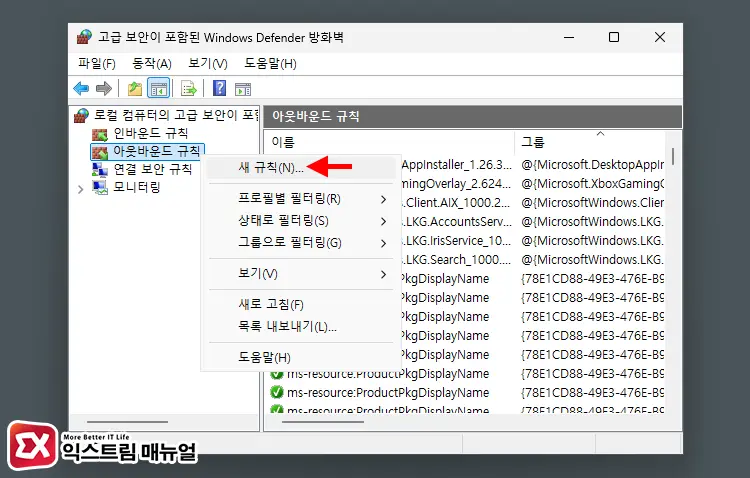Click the 인바운드 규칙 brick icon
This screenshot has height=478, width=750.
(99, 134)
